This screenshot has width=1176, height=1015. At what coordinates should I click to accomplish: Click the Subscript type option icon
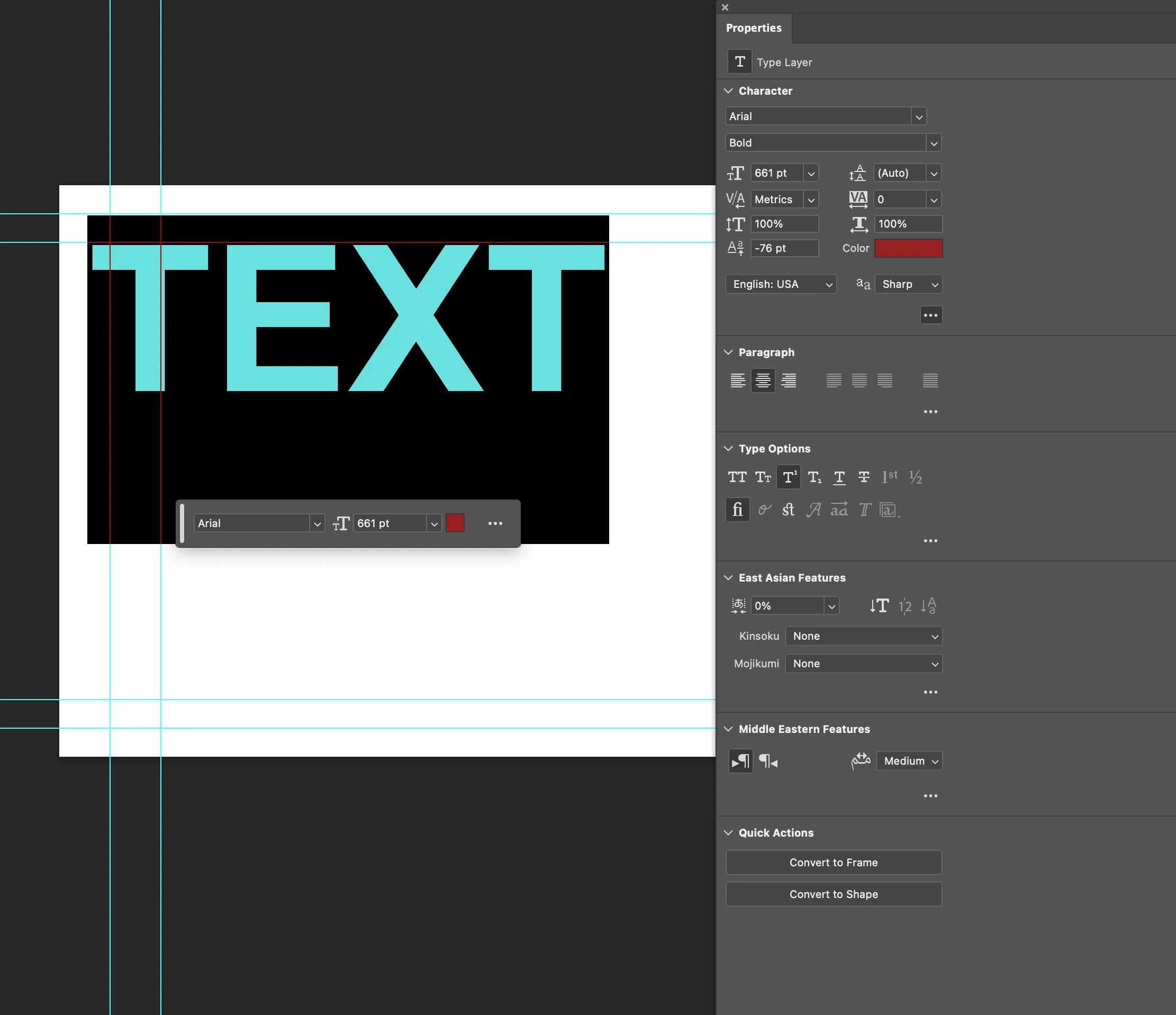coord(815,477)
